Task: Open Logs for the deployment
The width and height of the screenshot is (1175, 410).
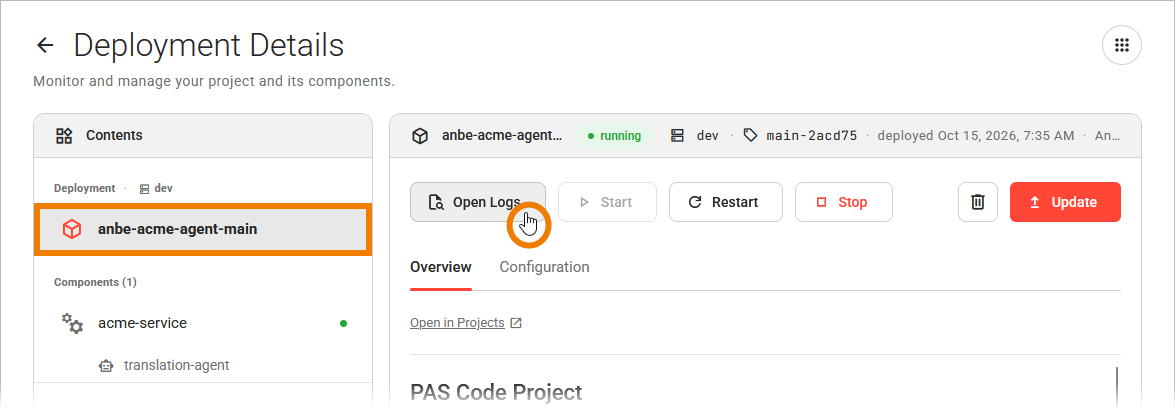Action: [x=477, y=202]
